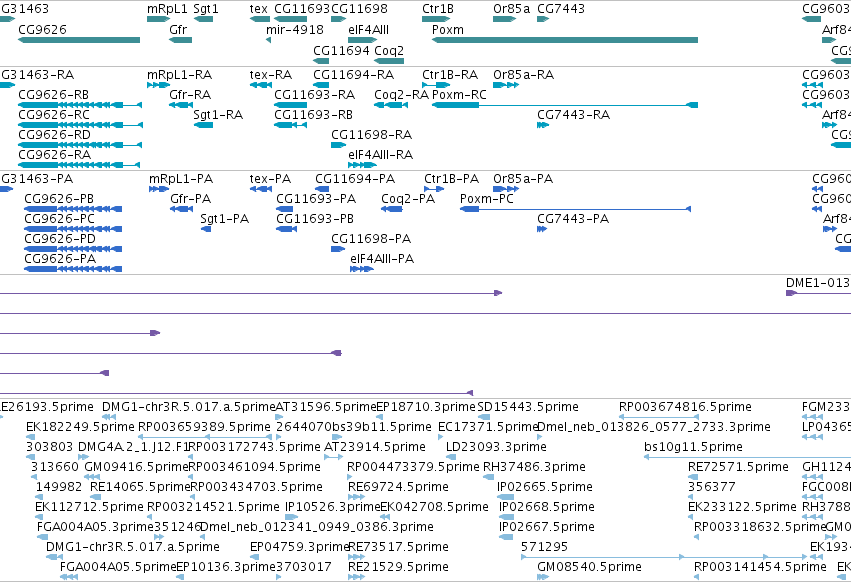This screenshot has width=851, height=582.
Task: Select the Poxm-PC protein label
Action: click(x=486, y=199)
